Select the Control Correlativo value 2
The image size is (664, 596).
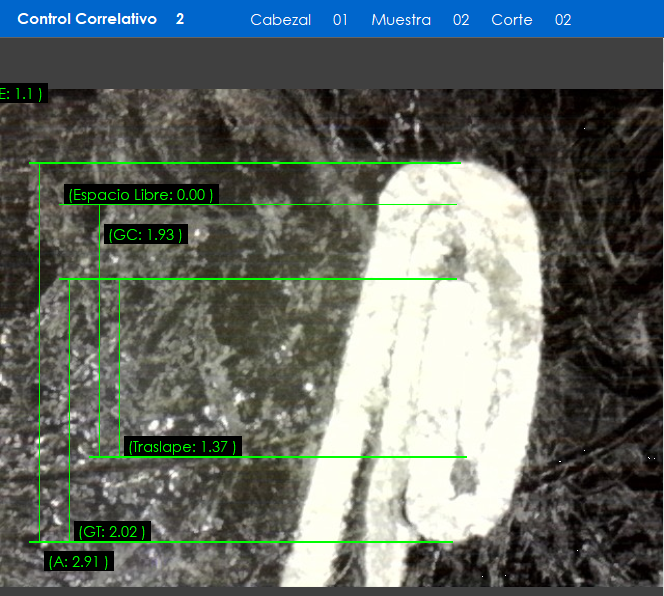pos(180,19)
